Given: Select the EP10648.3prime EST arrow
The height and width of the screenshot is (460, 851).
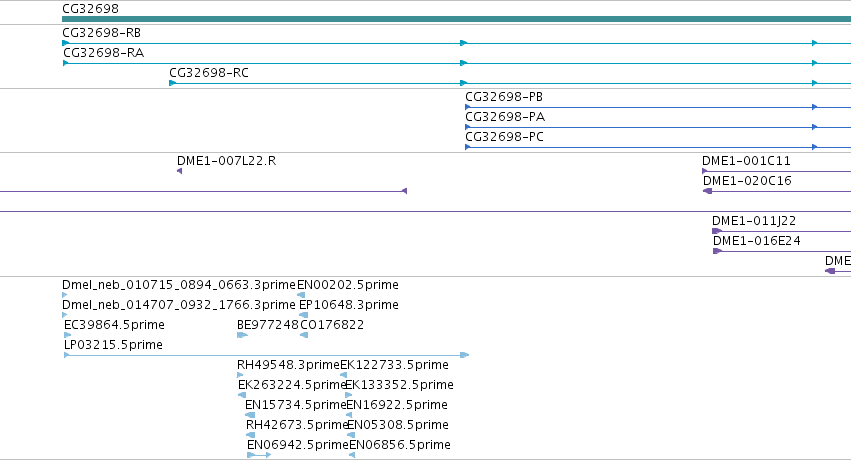Looking at the screenshot, I should tap(303, 315).
